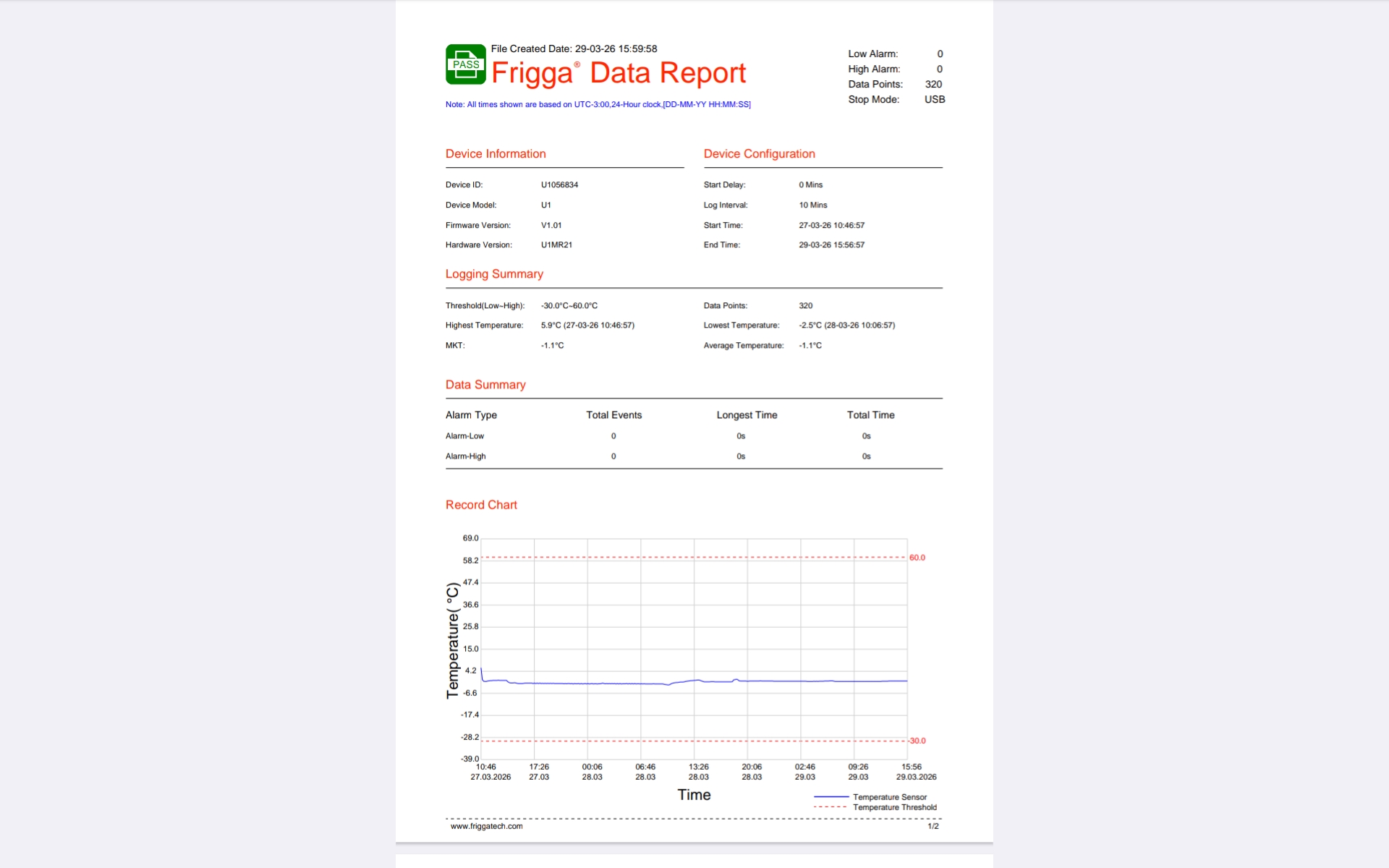Click the Alarm Type column header

point(471,415)
